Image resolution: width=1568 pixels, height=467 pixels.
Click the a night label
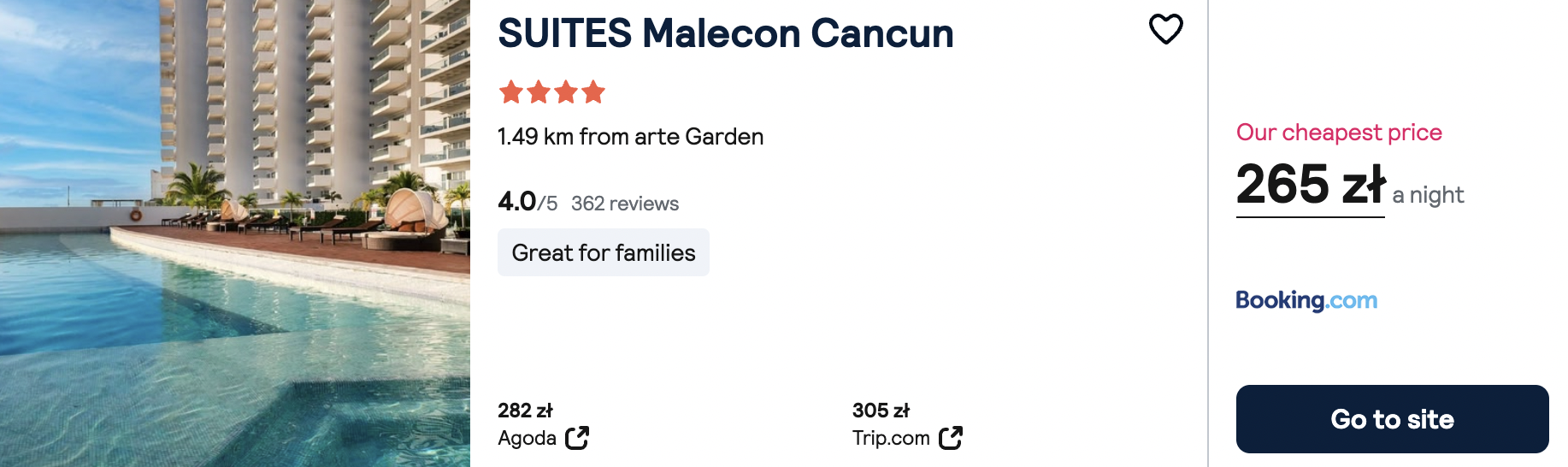click(1428, 195)
